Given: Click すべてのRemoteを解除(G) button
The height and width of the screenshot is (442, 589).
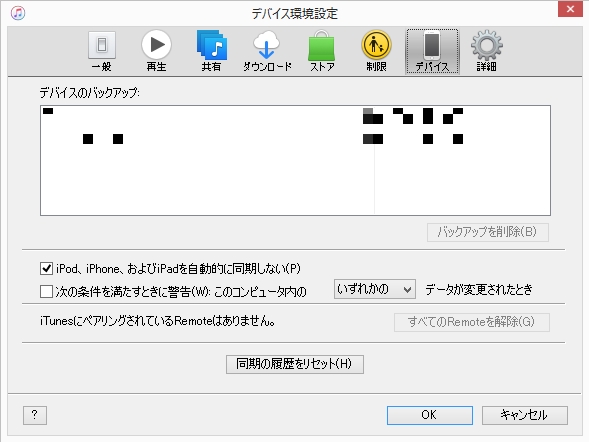Looking at the screenshot, I should click(x=471, y=322).
